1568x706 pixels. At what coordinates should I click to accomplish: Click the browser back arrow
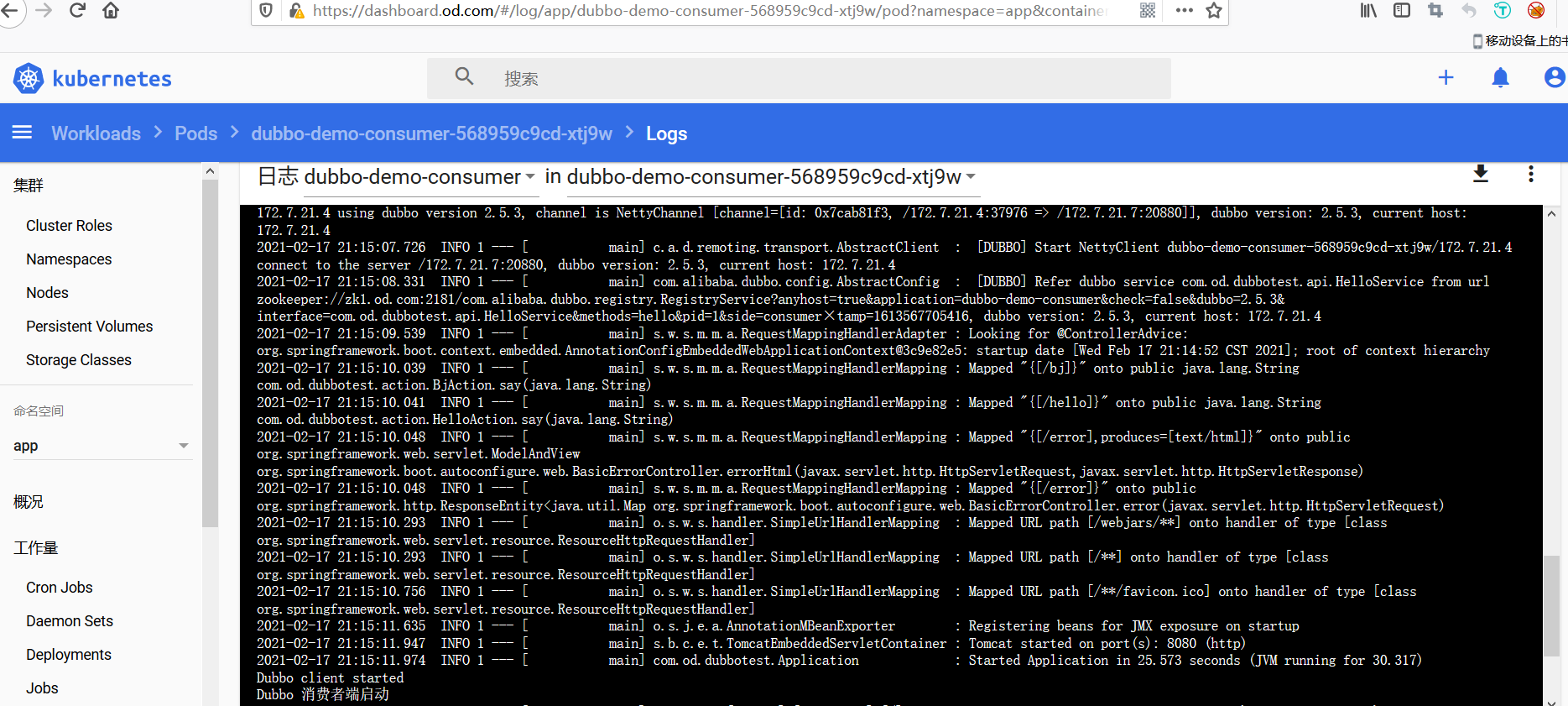pos(12,10)
